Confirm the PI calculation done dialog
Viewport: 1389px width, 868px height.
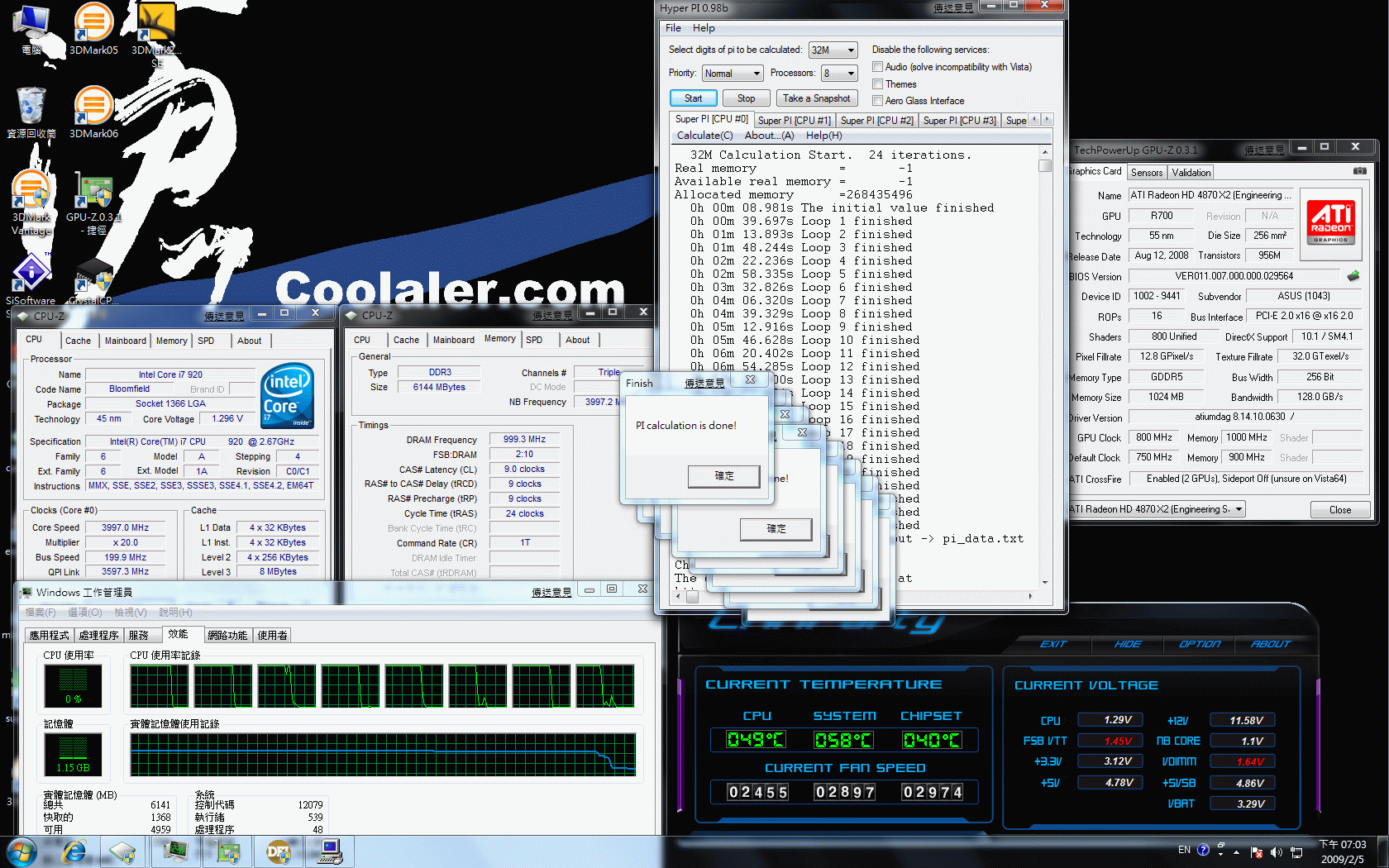[723, 476]
